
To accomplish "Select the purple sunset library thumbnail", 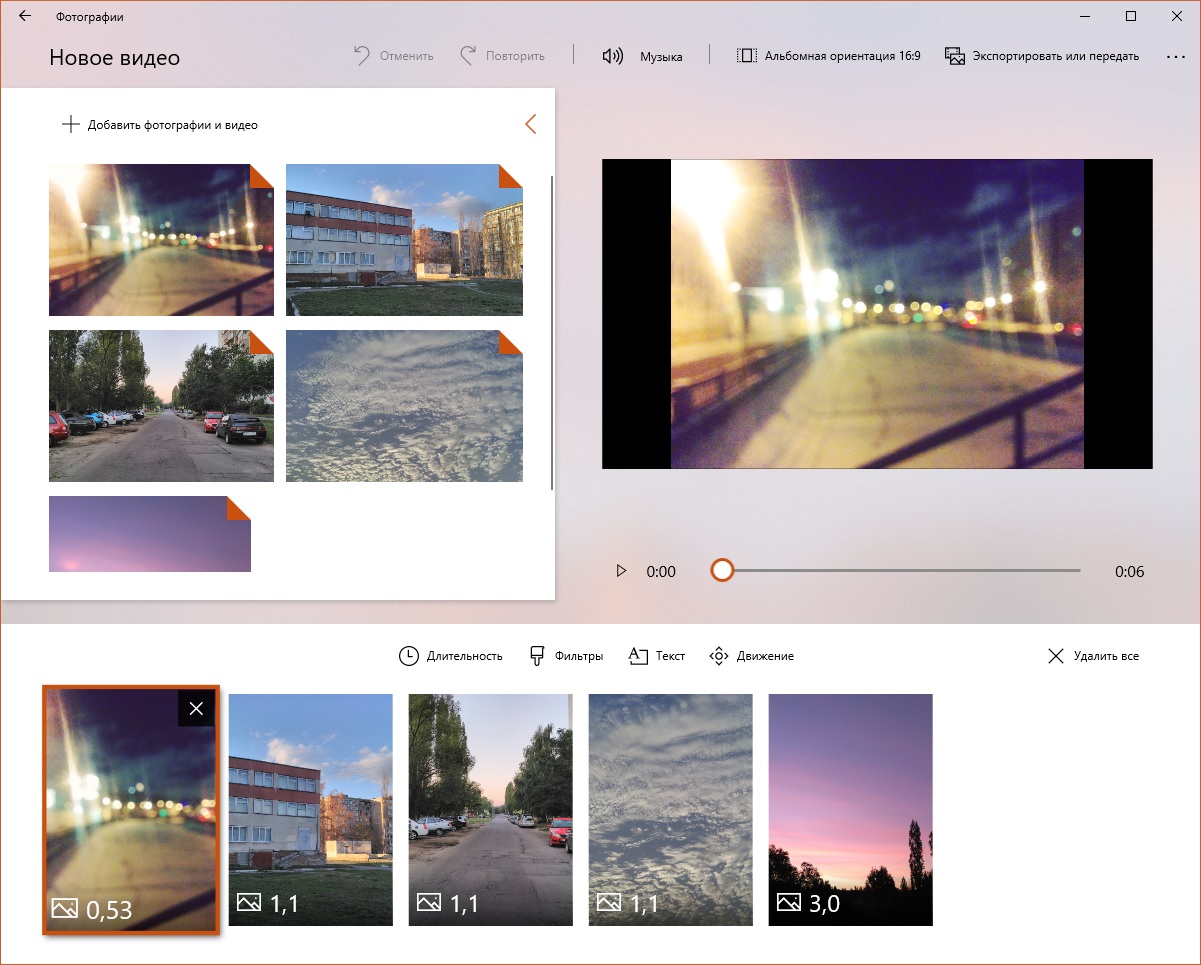I will [150, 534].
